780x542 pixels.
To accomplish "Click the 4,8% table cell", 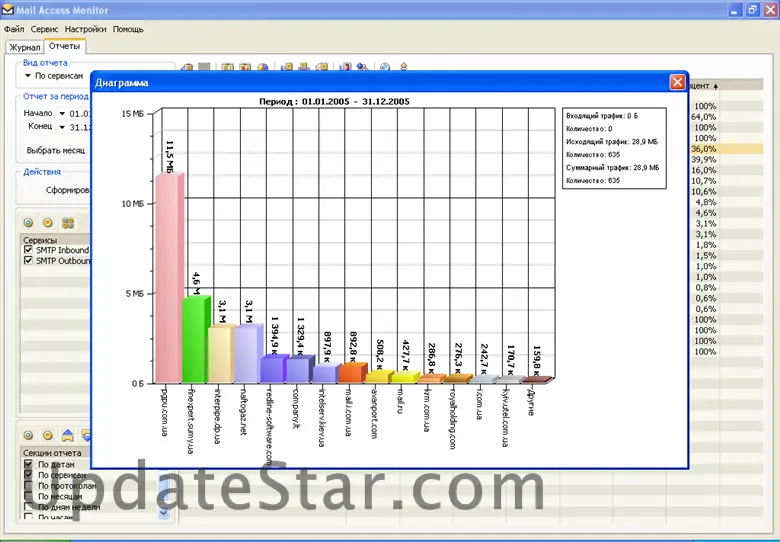I will 705,202.
